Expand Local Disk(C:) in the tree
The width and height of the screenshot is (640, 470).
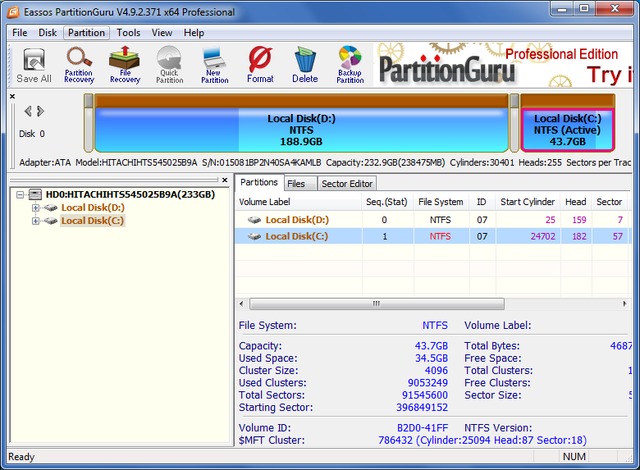36,221
